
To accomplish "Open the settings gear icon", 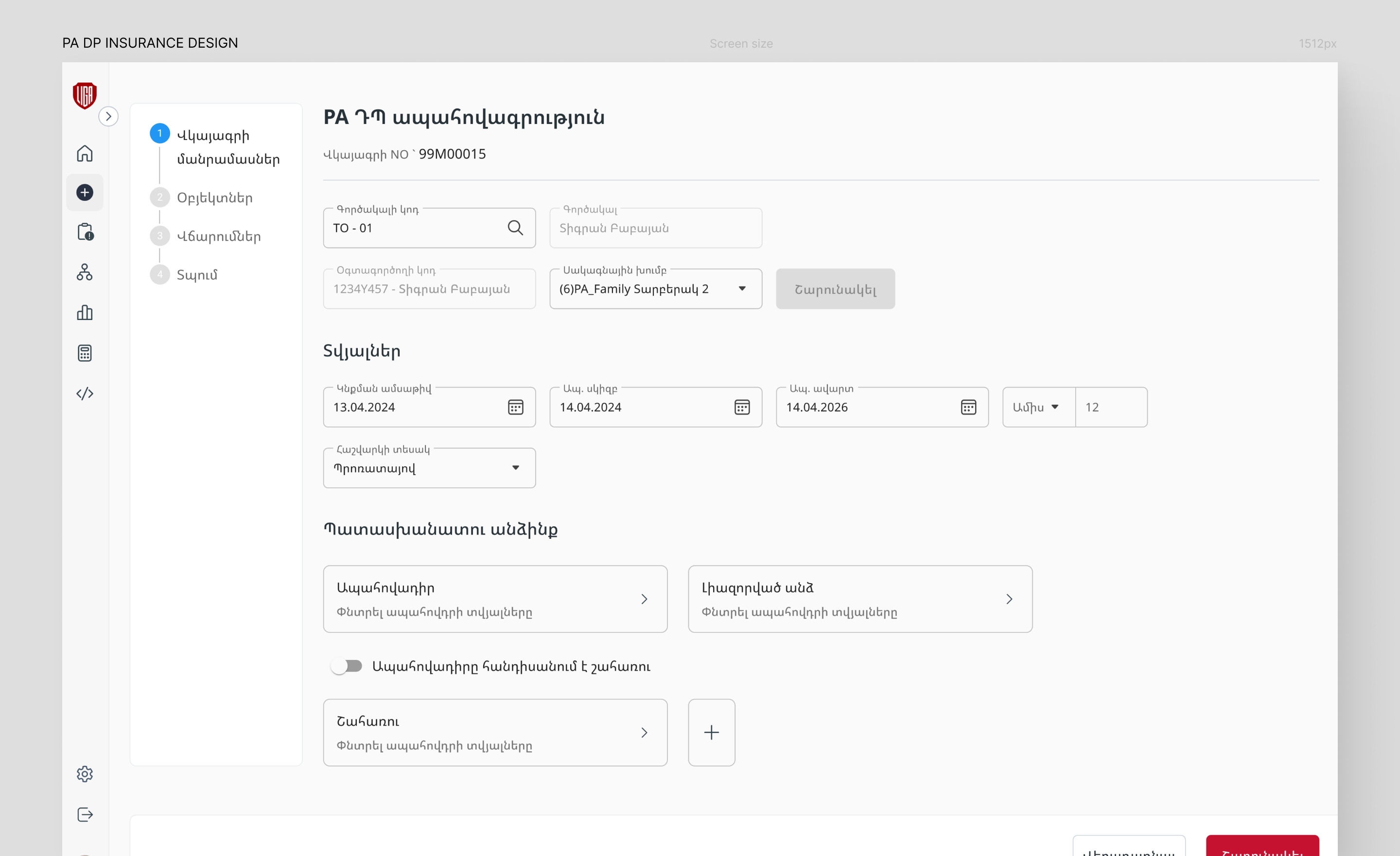I will click(85, 774).
